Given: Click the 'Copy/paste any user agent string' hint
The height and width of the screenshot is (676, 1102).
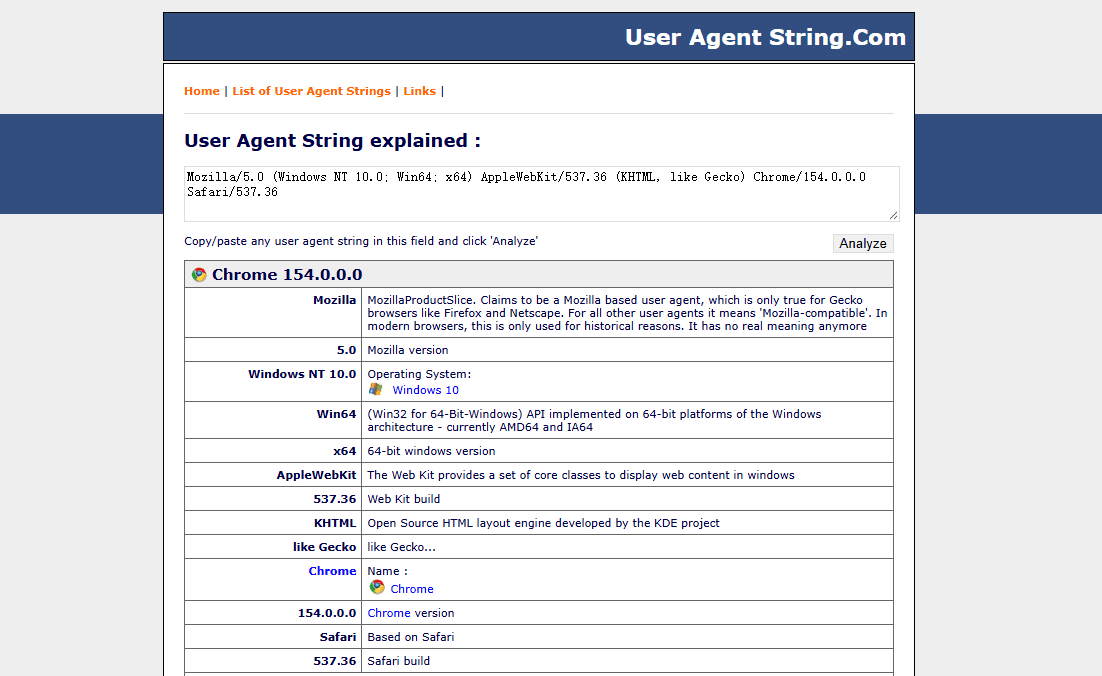Looking at the screenshot, I should pyautogui.click(x=361, y=241).
